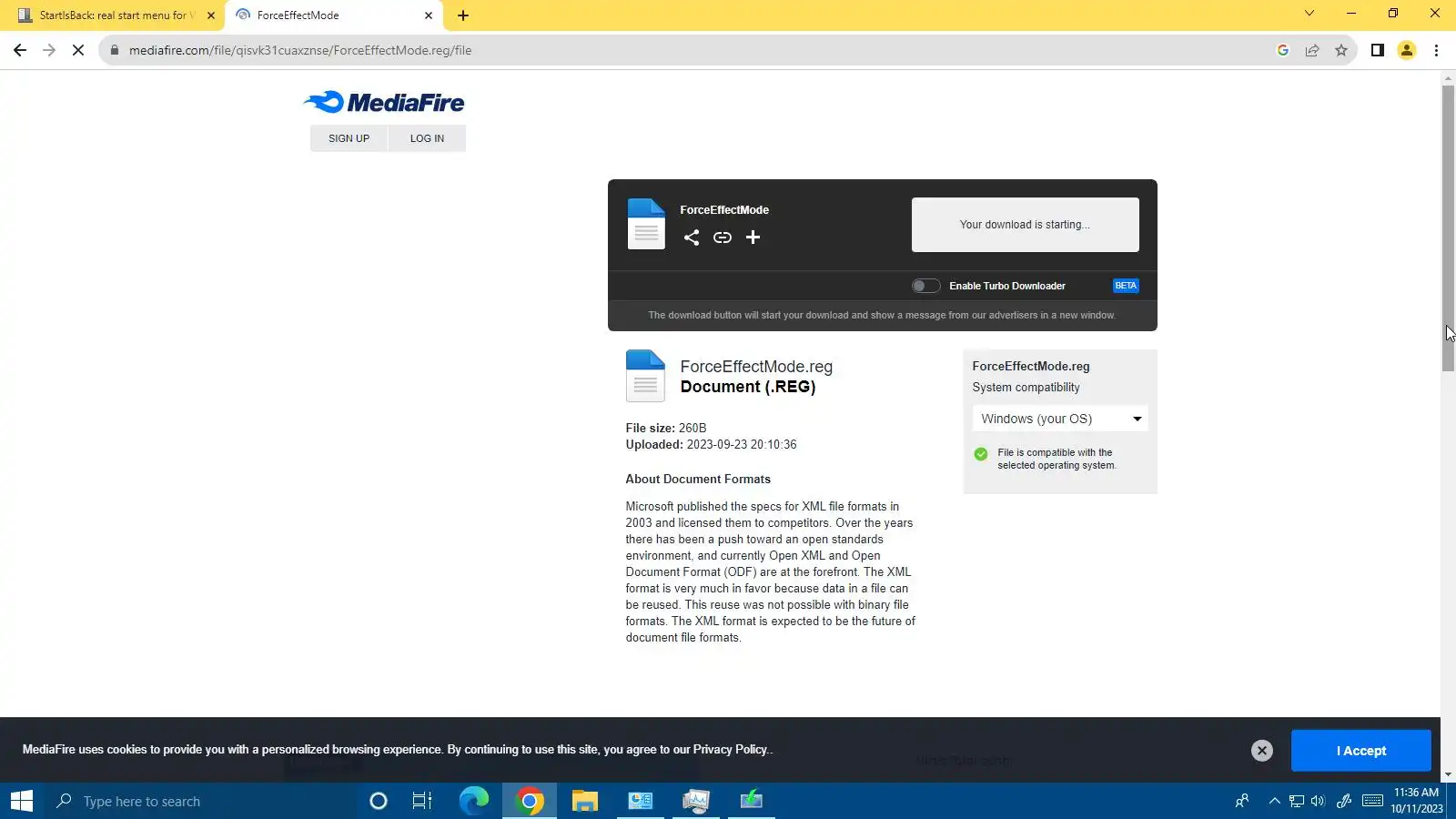Click the page vertical scrollbar thumb

pos(1448,227)
